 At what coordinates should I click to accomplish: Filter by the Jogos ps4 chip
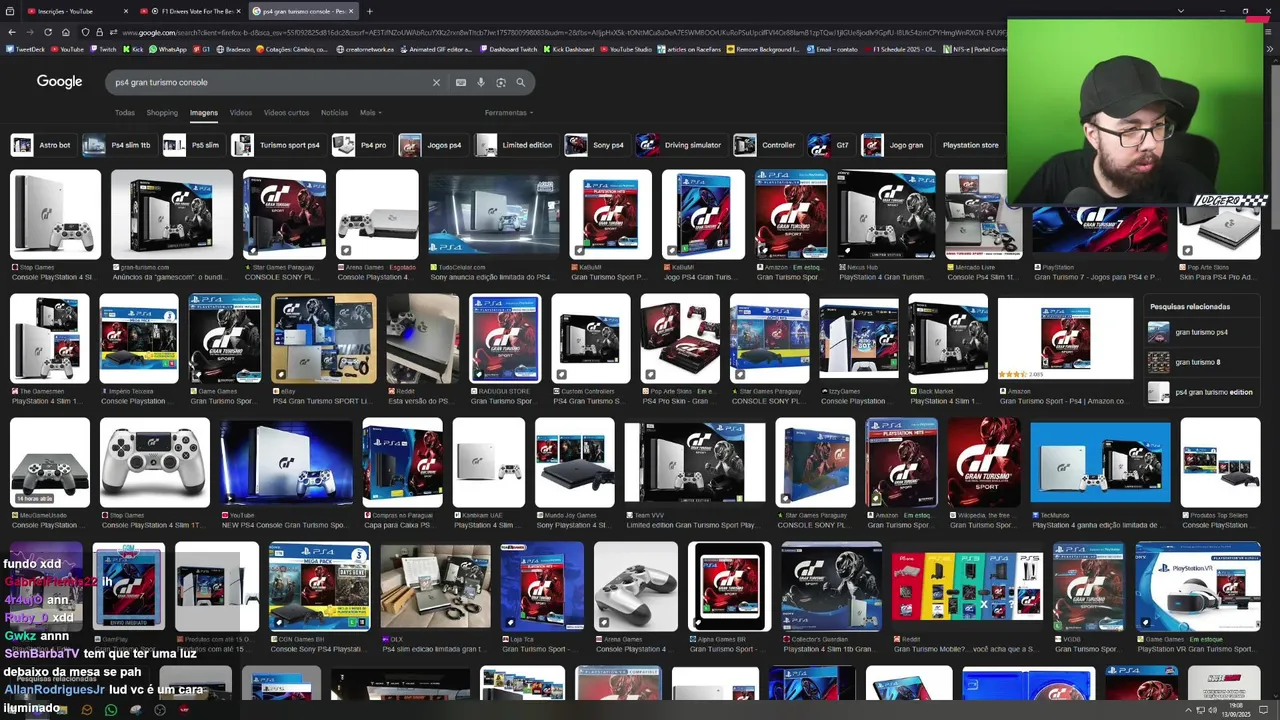point(432,145)
